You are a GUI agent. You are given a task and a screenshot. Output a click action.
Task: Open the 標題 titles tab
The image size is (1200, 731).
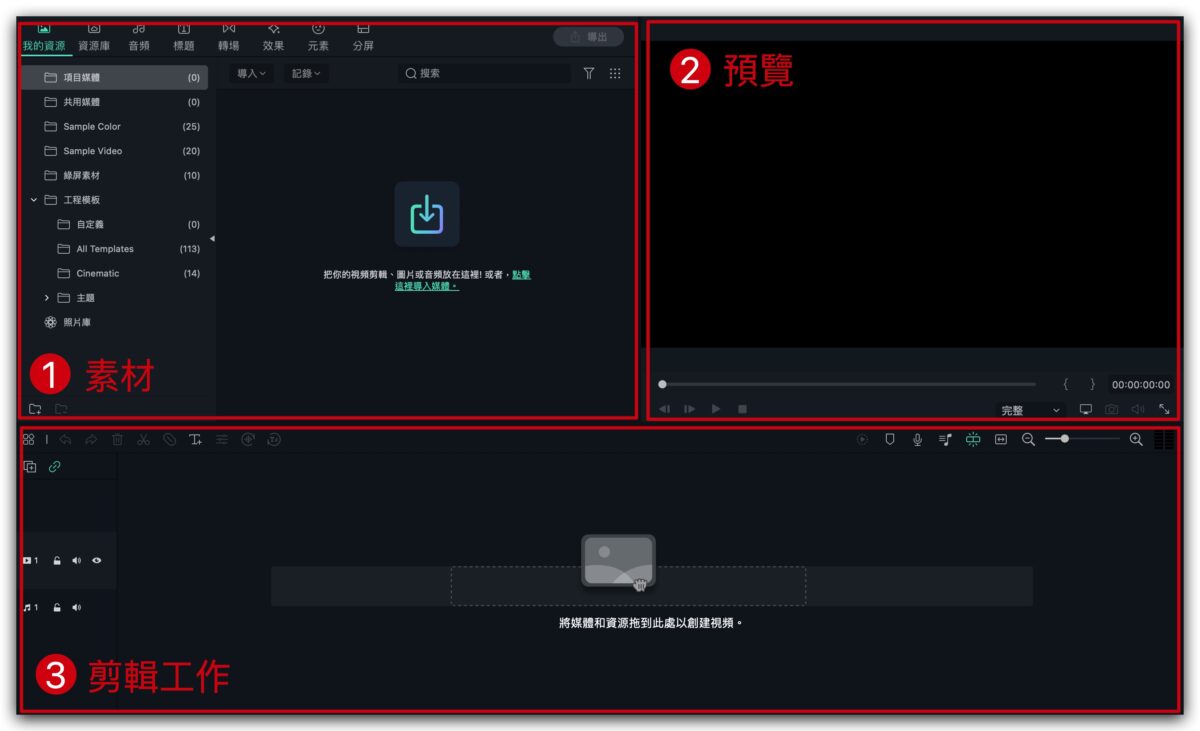click(184, 39)
